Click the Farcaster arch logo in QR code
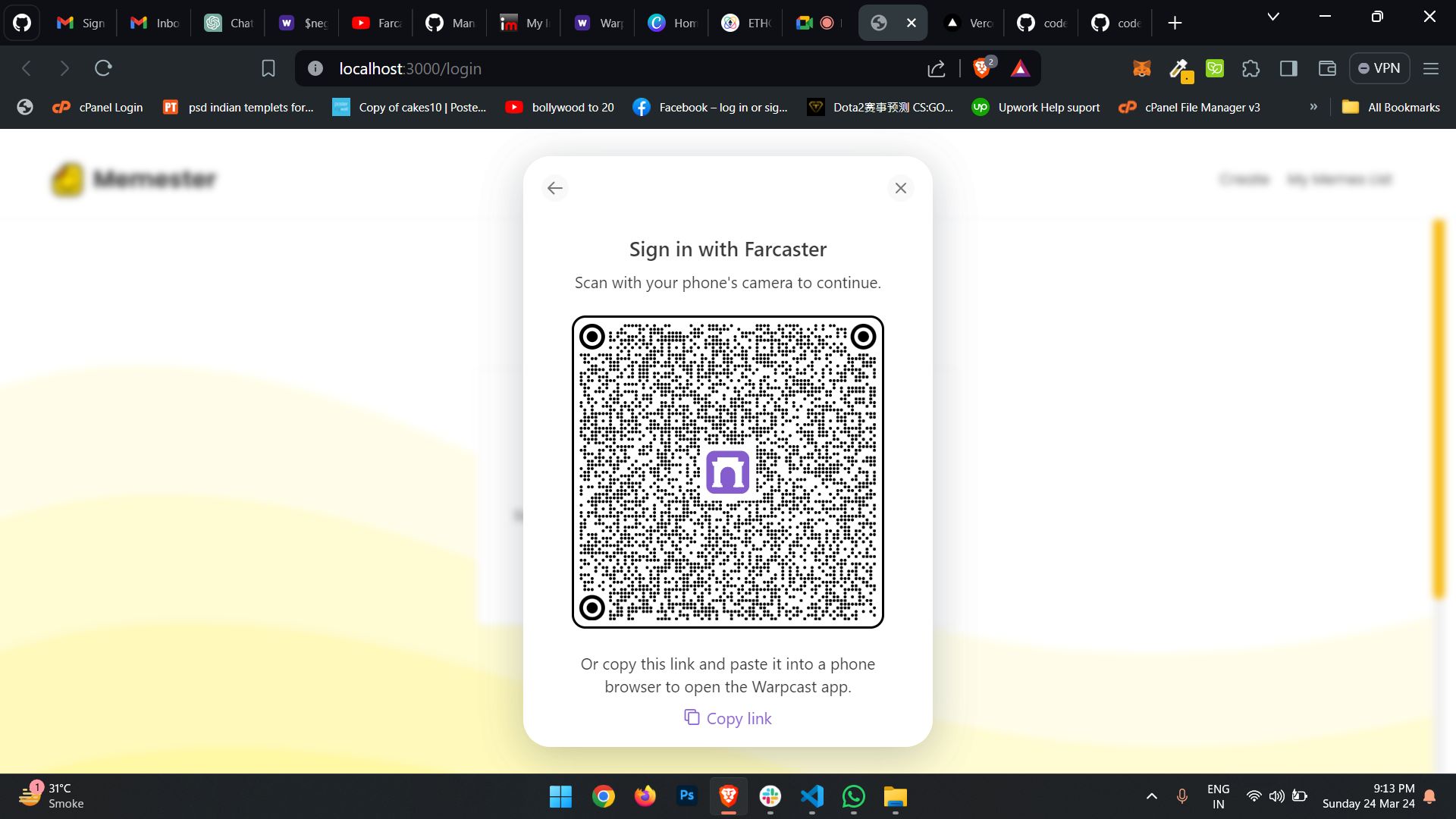 (728, 472)
